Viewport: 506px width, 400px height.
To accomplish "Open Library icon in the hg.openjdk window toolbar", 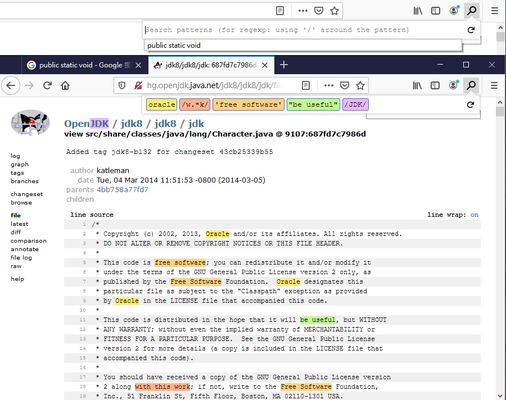I will point(417,86).
